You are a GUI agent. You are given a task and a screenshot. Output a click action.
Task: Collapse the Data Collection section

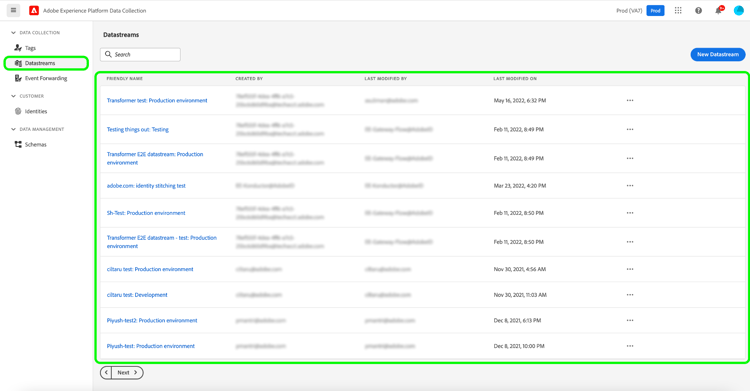coord(13,33)
